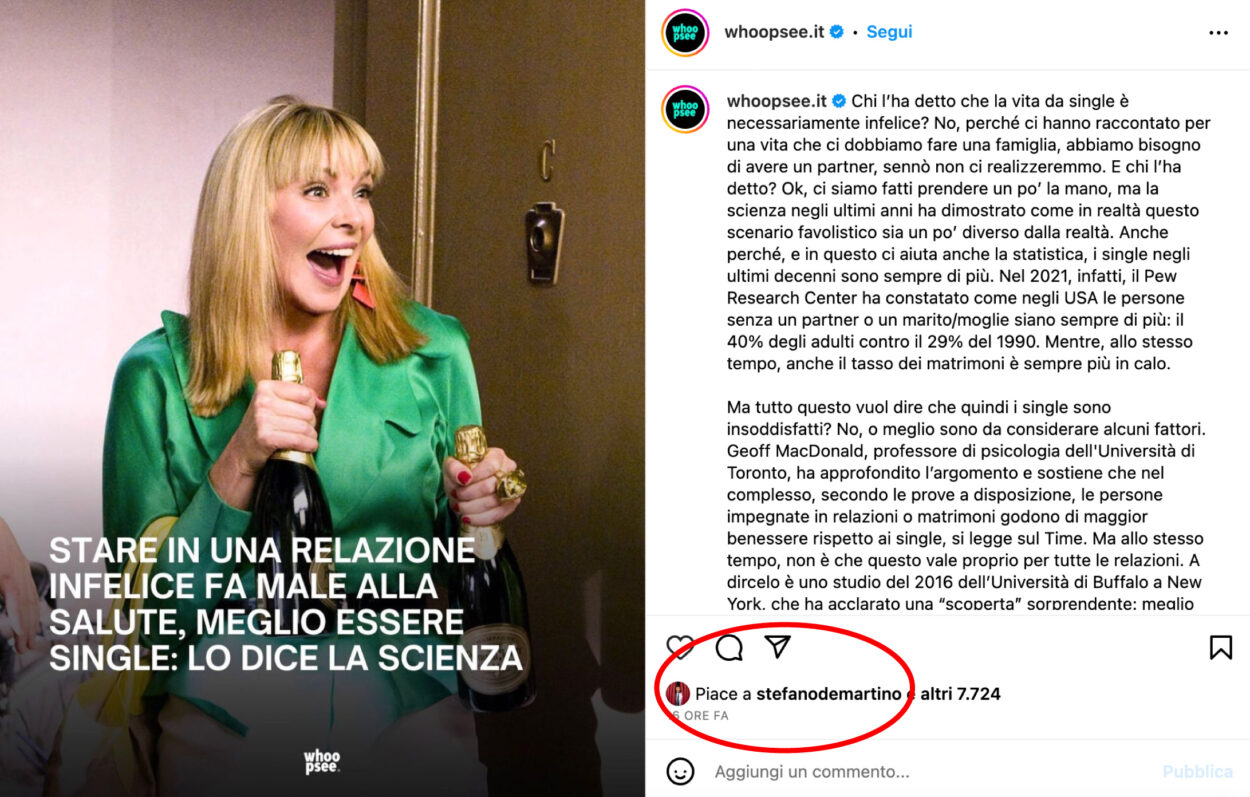
Task: Open whoopsee.it username in post header
Action: click(x=774, y=32)
